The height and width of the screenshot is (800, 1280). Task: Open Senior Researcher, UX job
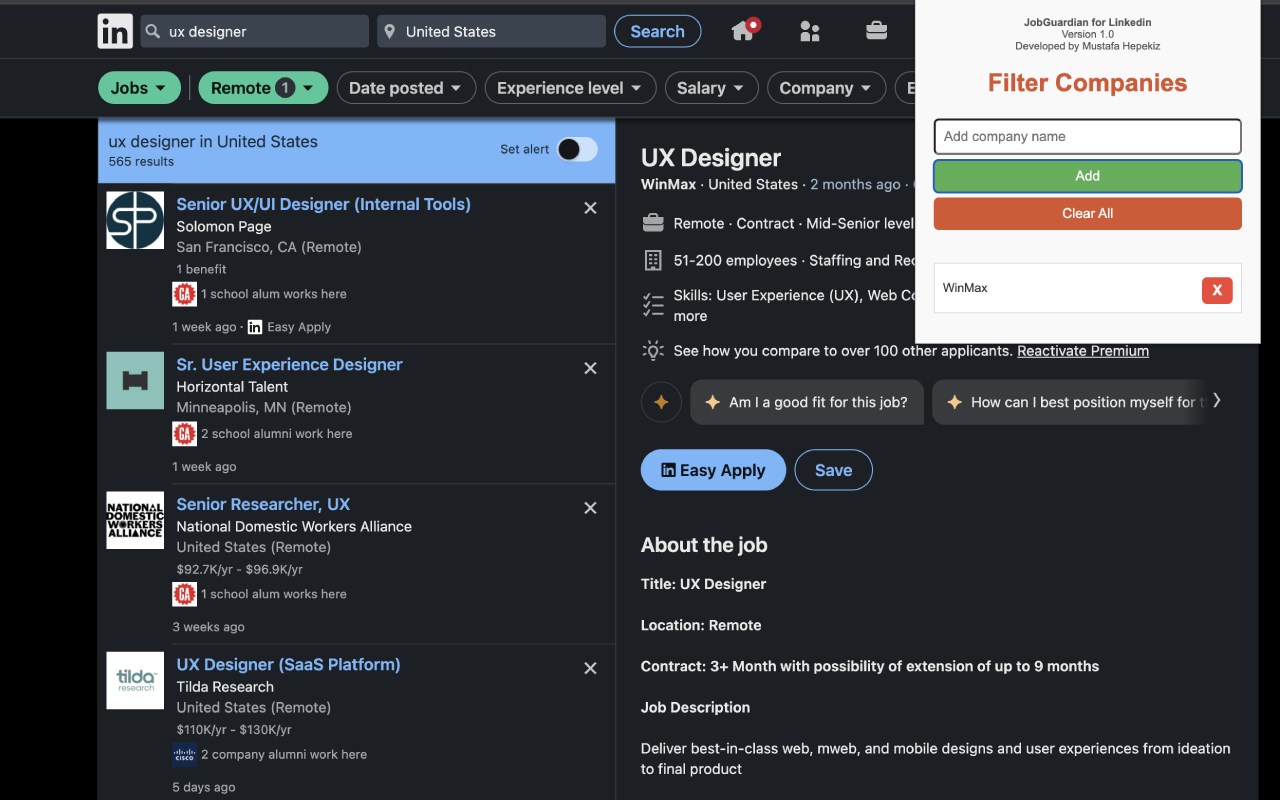[263, 504]
